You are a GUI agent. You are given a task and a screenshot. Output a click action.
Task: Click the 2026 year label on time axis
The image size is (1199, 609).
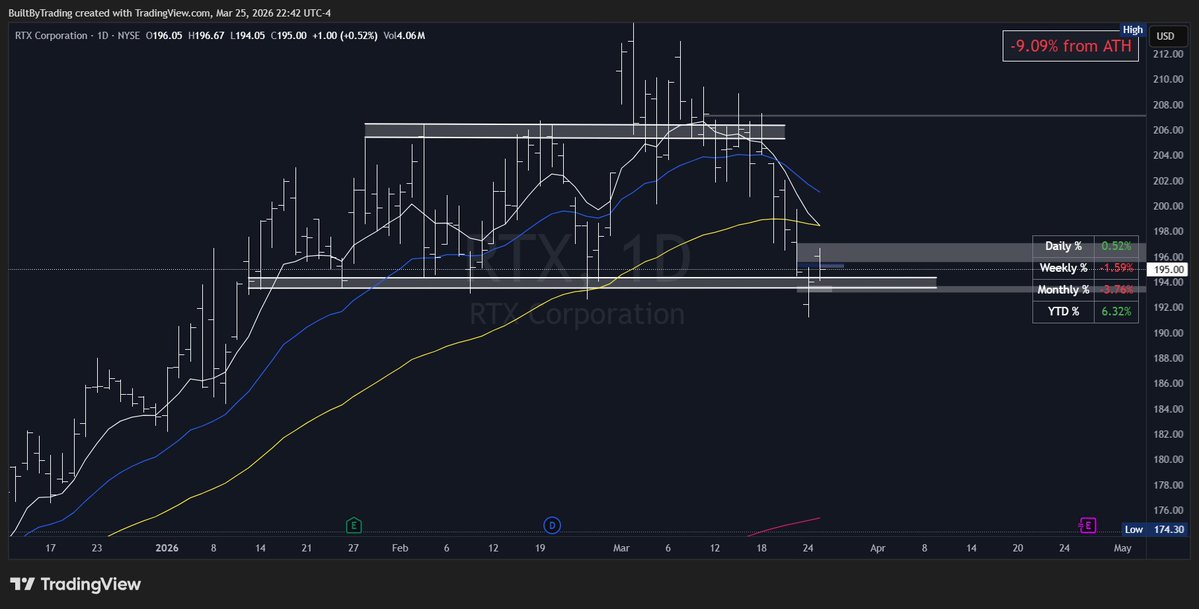pos(167,549)
